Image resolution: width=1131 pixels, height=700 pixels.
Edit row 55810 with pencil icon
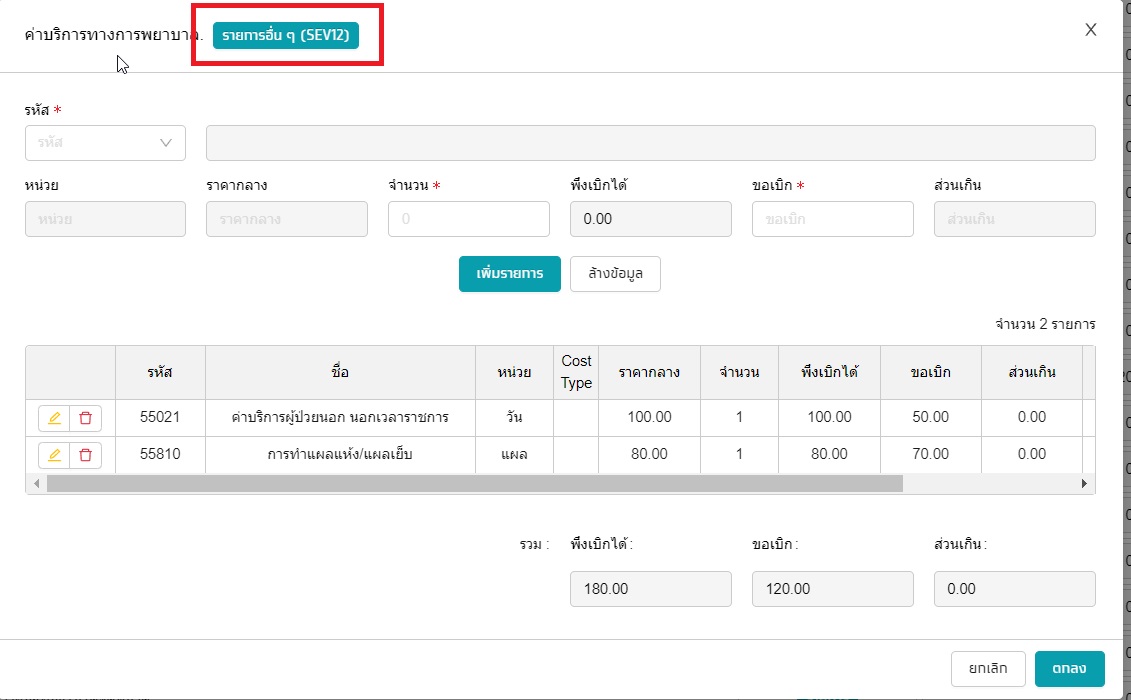[54, 455]
